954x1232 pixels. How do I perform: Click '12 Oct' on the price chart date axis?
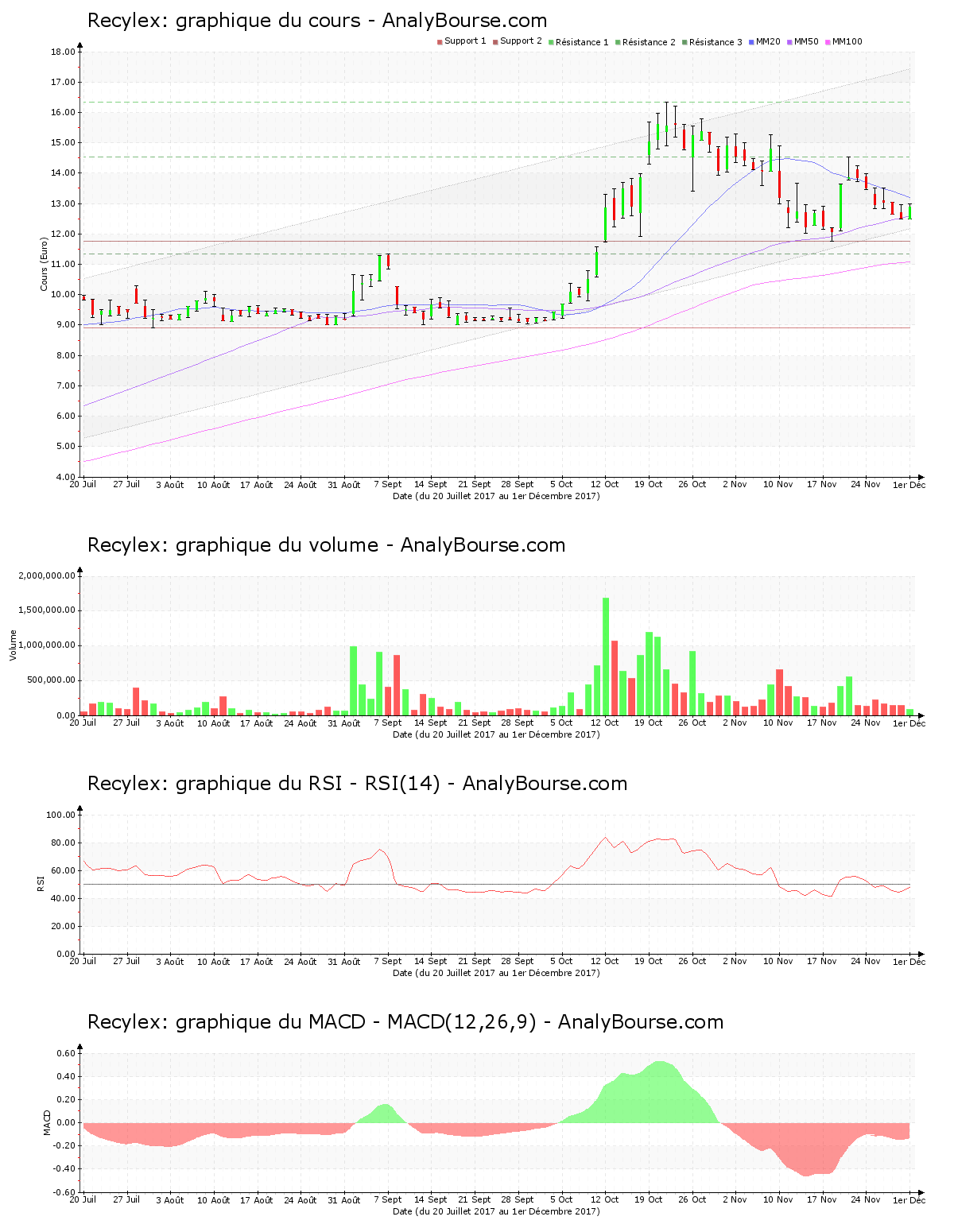tap(605, 484)
